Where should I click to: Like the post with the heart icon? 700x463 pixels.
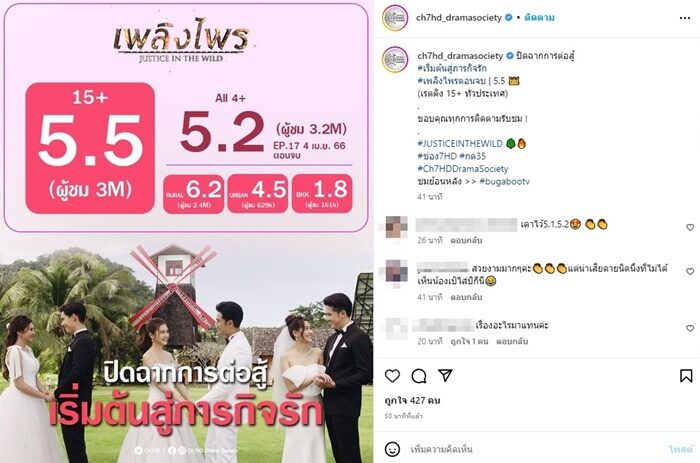coord(392,376)
